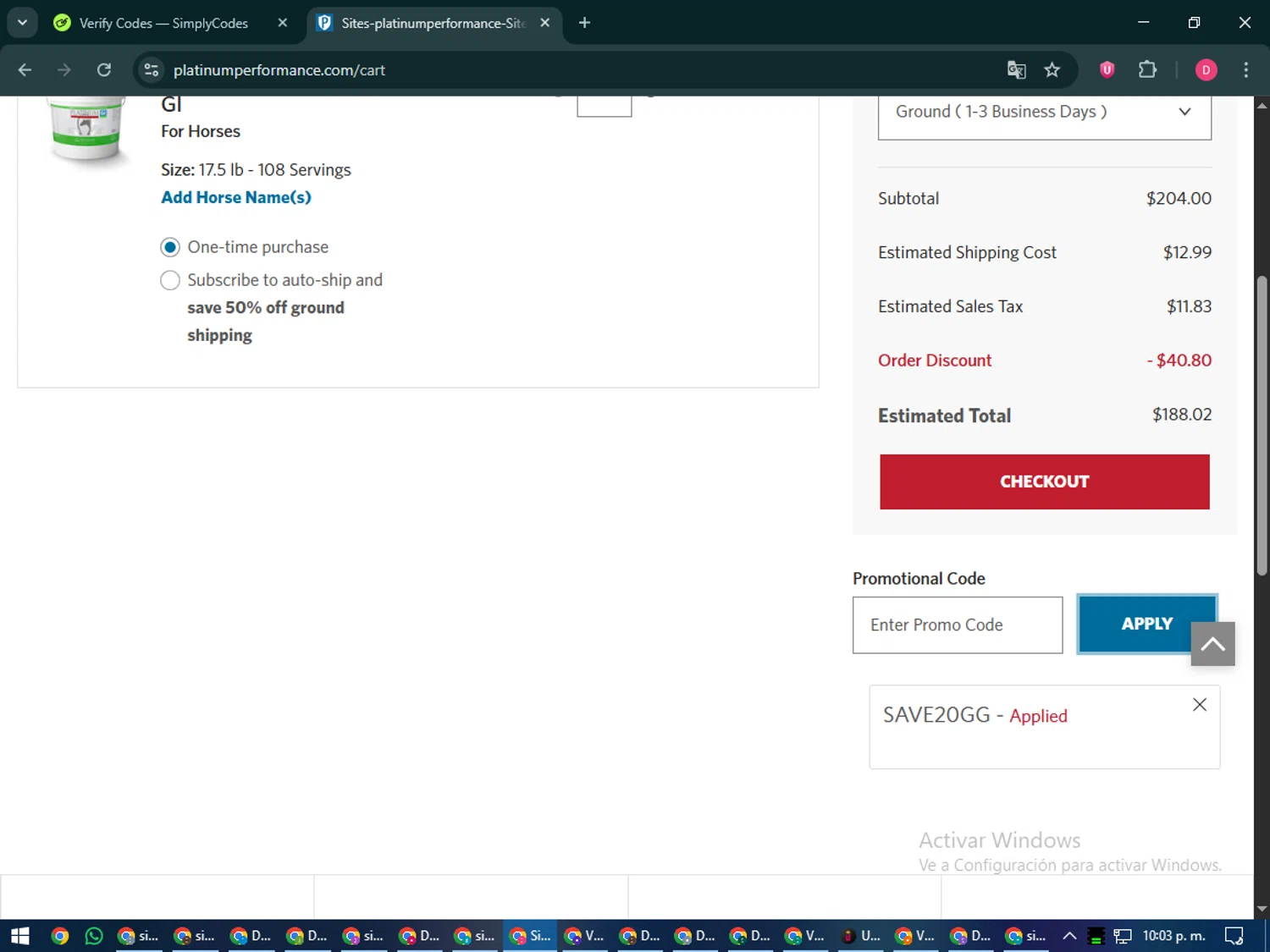The height and width of the screenshot is (952, 1270).
Task: Click the active highlighted Chrome taskbar window
Action: (x=530, y=936)
